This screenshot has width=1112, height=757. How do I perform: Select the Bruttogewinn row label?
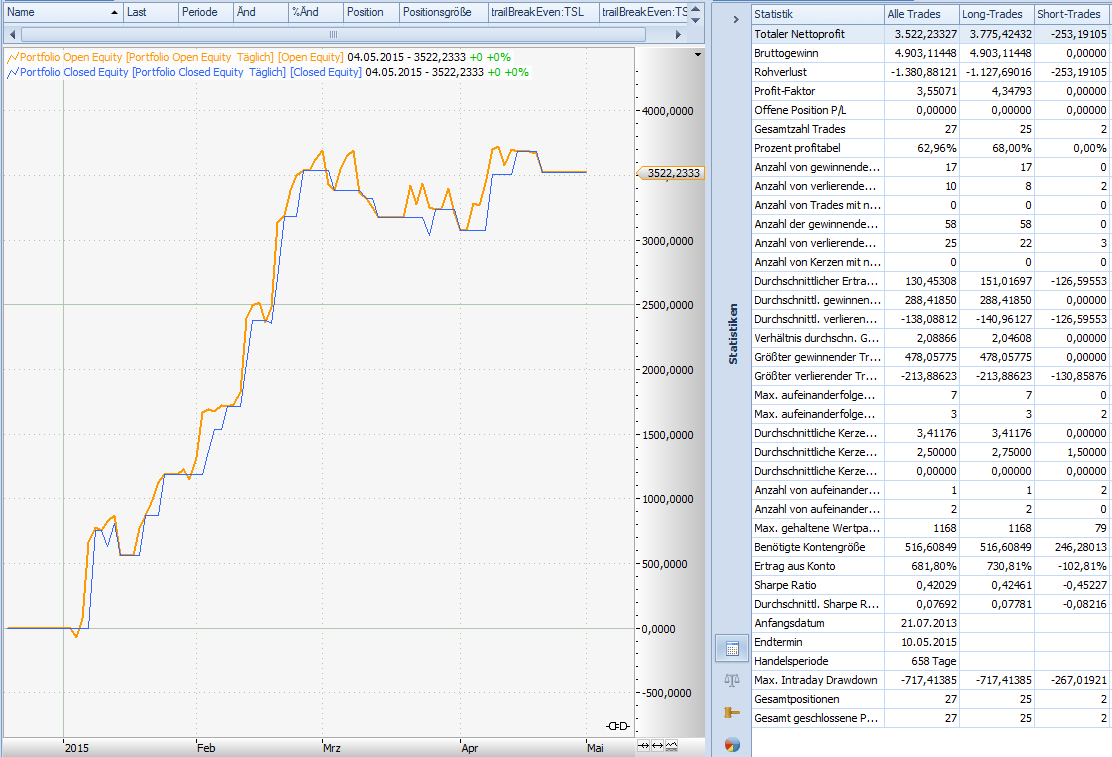coord(786,53)
